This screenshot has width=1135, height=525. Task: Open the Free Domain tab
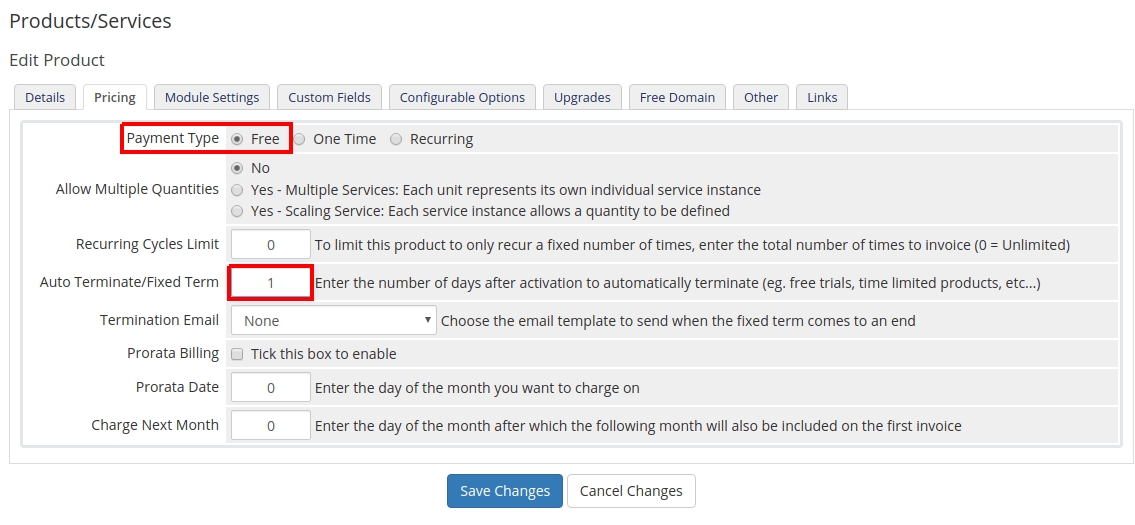coord(677,97)
